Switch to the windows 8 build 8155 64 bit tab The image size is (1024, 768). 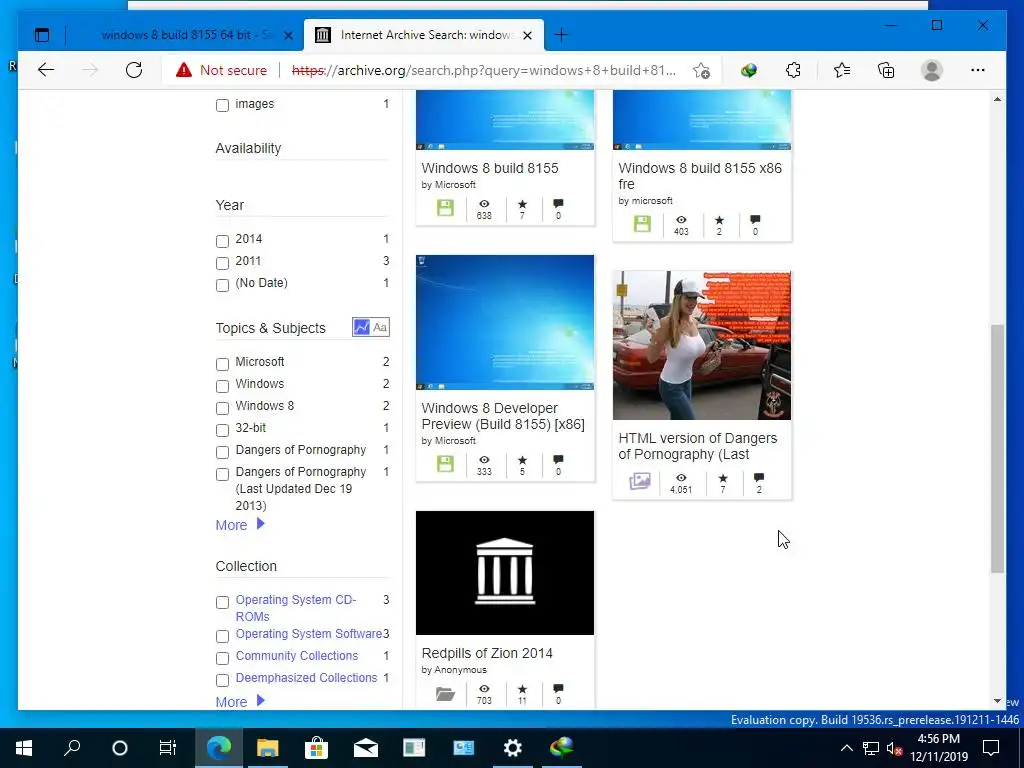point(185,35)
